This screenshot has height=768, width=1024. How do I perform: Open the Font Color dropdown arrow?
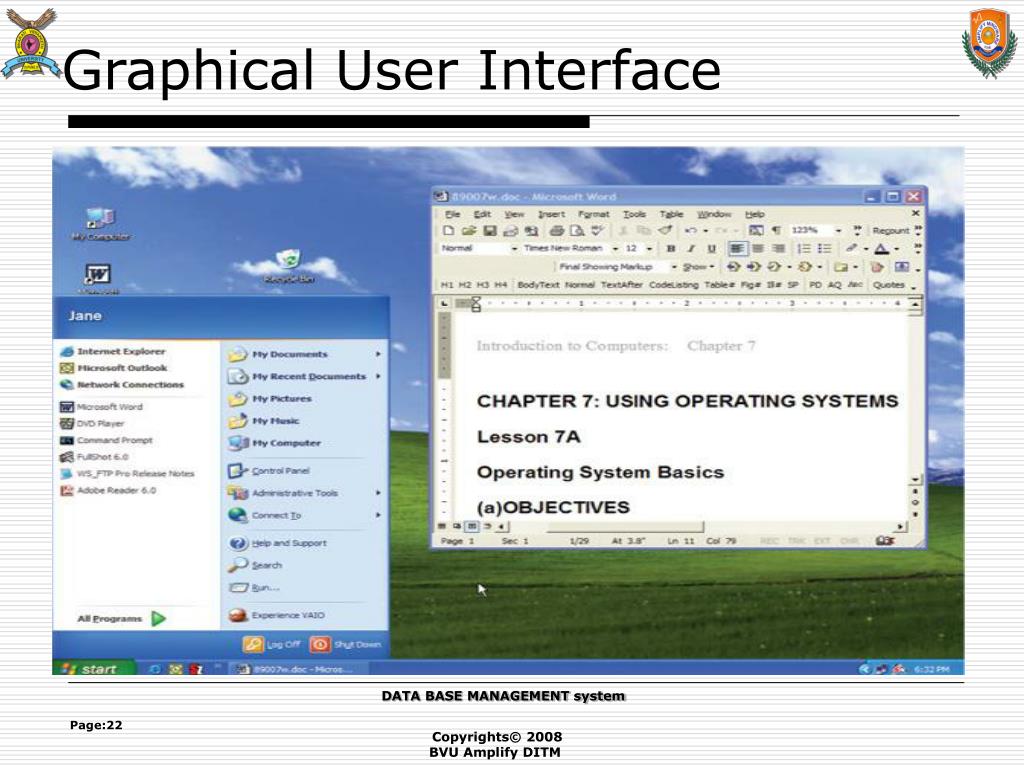(897, 249)
